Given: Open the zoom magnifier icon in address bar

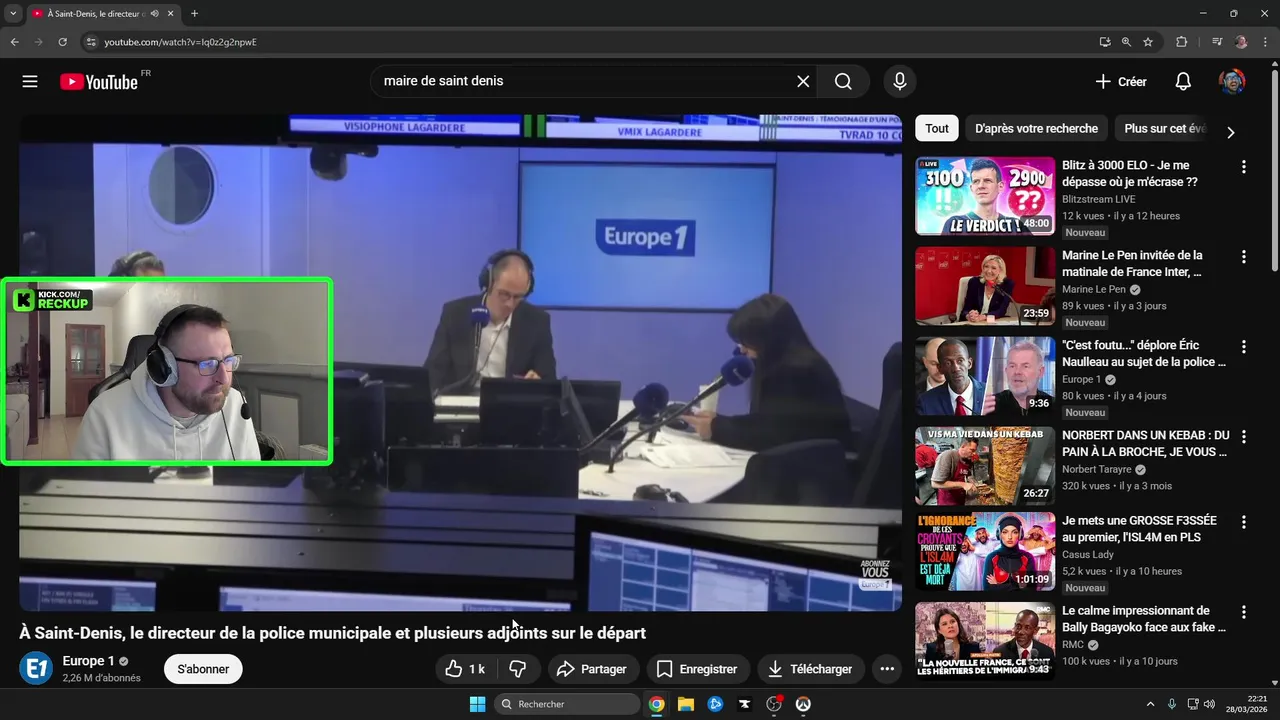Looking at the screenshot, I should click(x=1126, y=42).
